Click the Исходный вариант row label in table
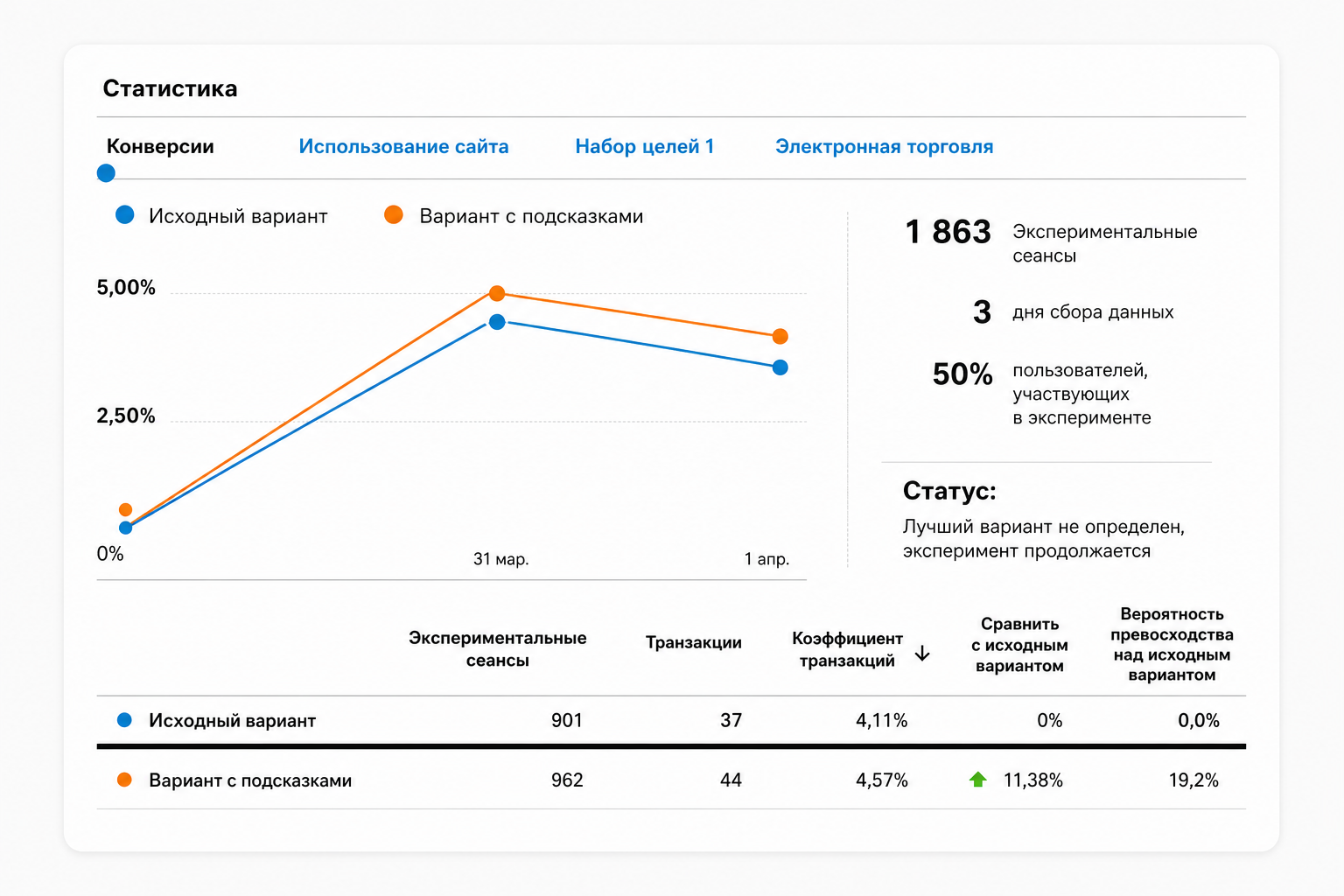1344x896 pixels. [232, 721]
